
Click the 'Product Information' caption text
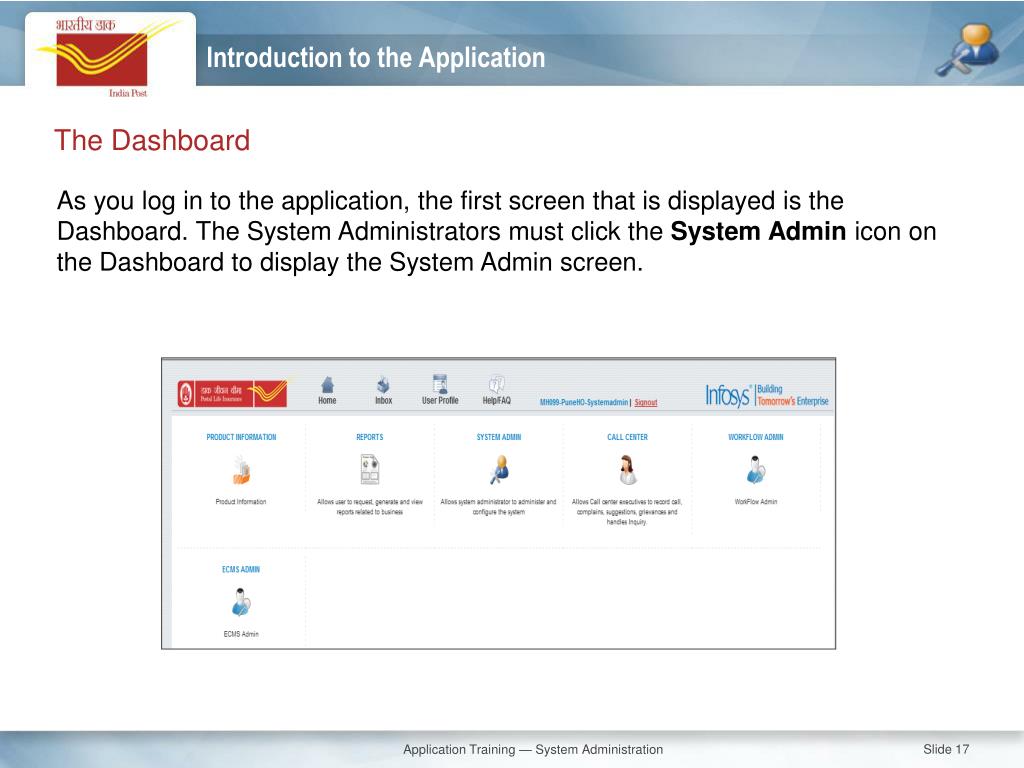click(x=241, y=502)
